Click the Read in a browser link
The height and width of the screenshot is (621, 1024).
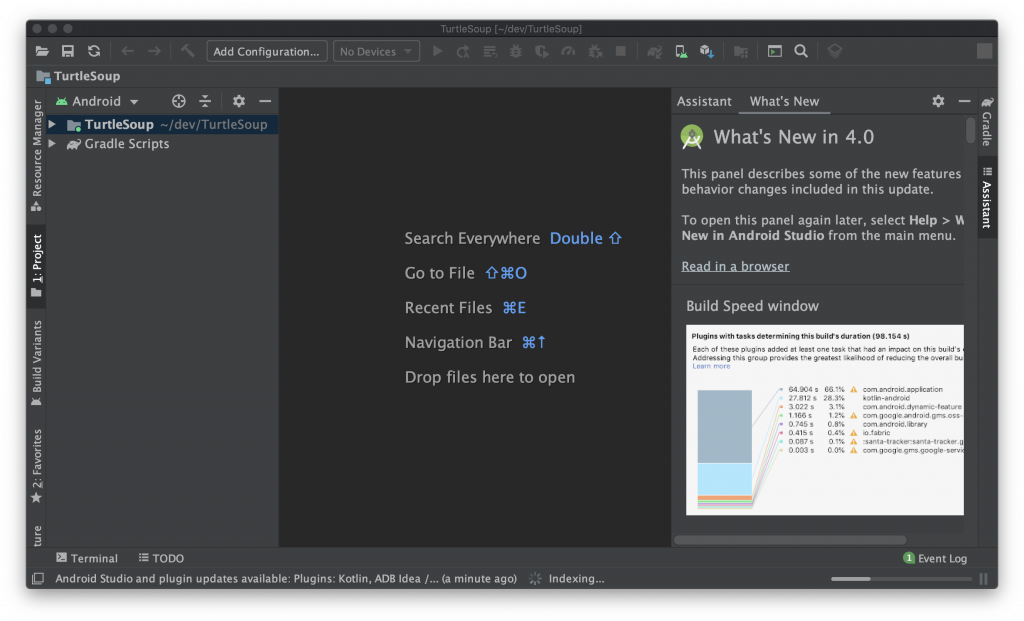(x=735, y=266)
